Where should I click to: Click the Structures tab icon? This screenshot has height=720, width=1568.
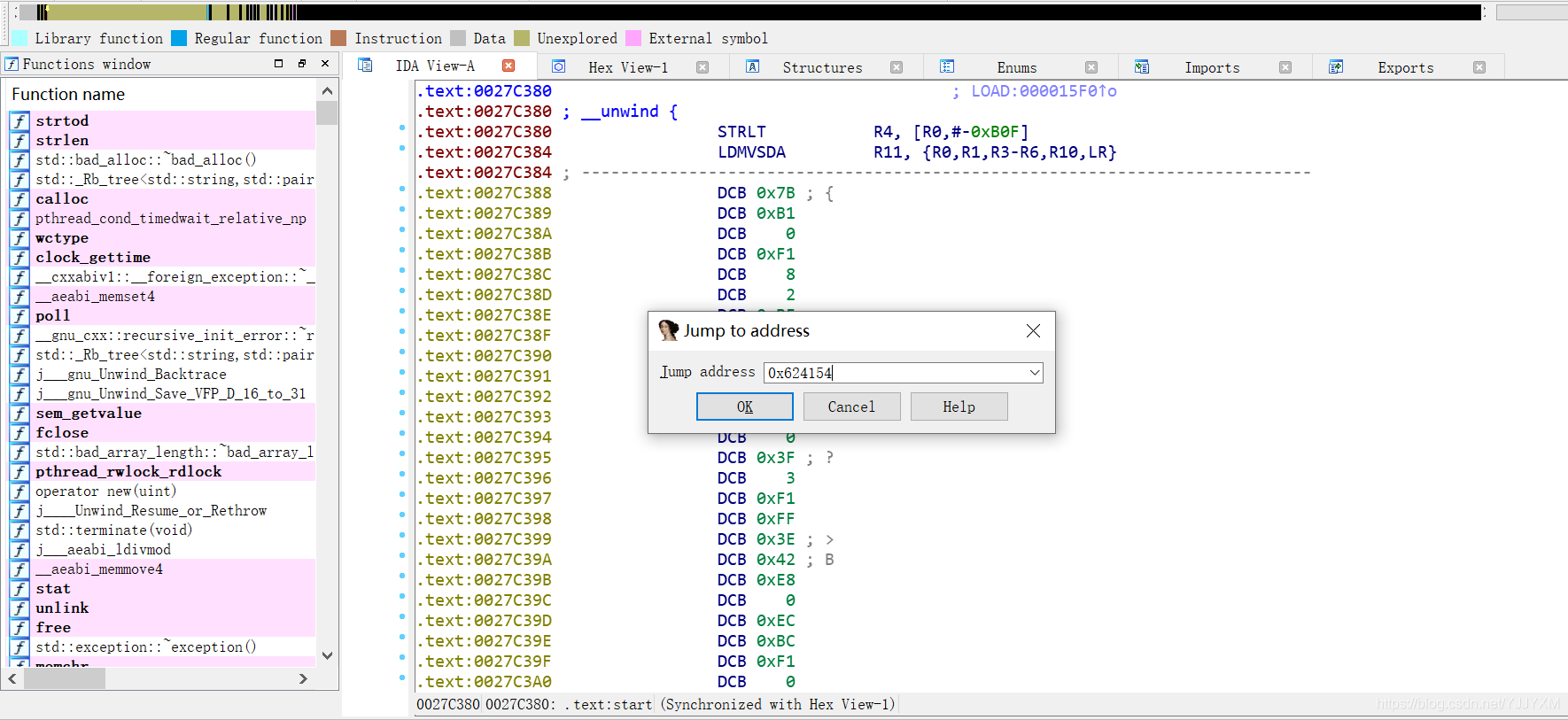click(753, 66)
